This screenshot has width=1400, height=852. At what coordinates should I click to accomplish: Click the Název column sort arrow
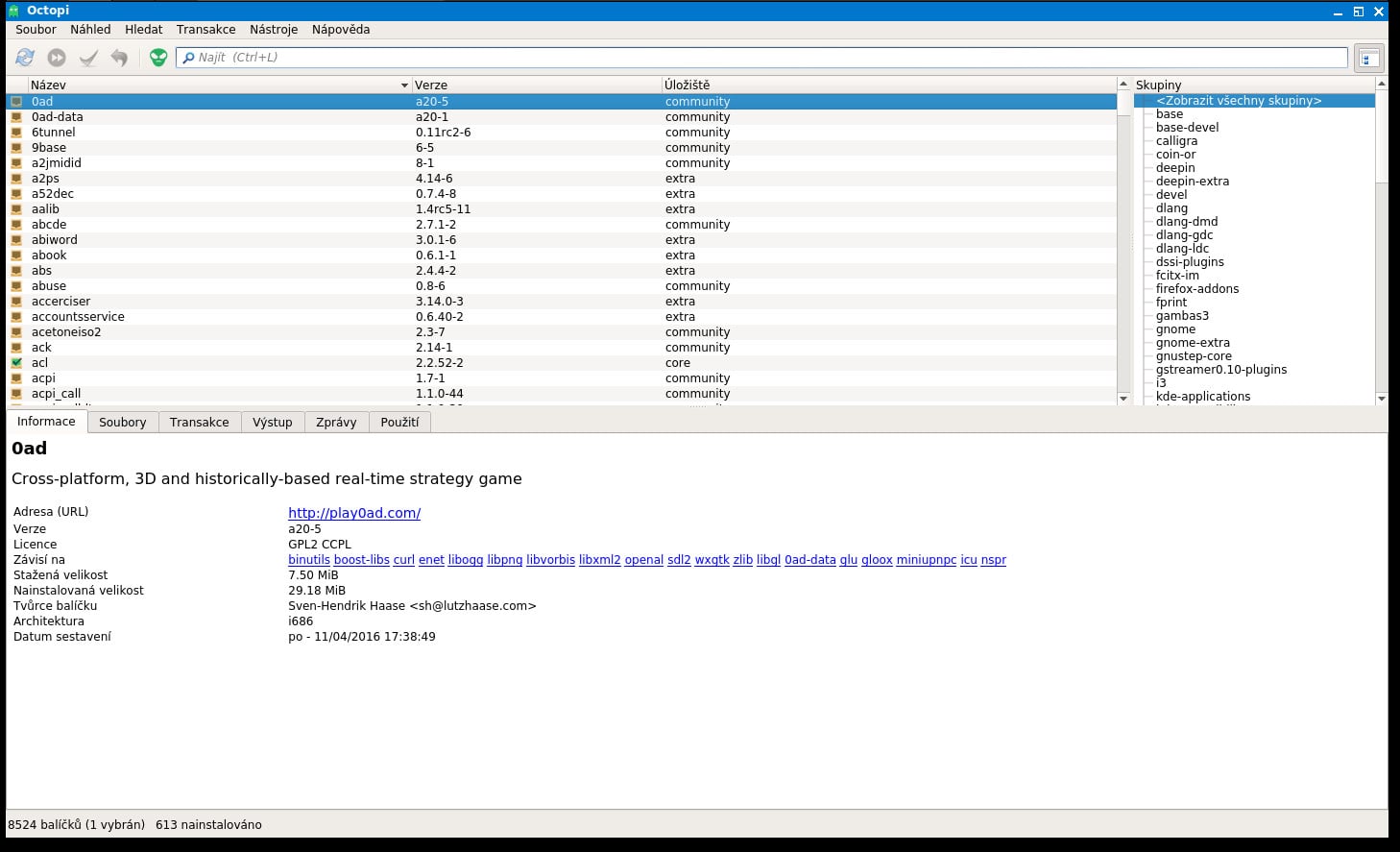point(404,85)
